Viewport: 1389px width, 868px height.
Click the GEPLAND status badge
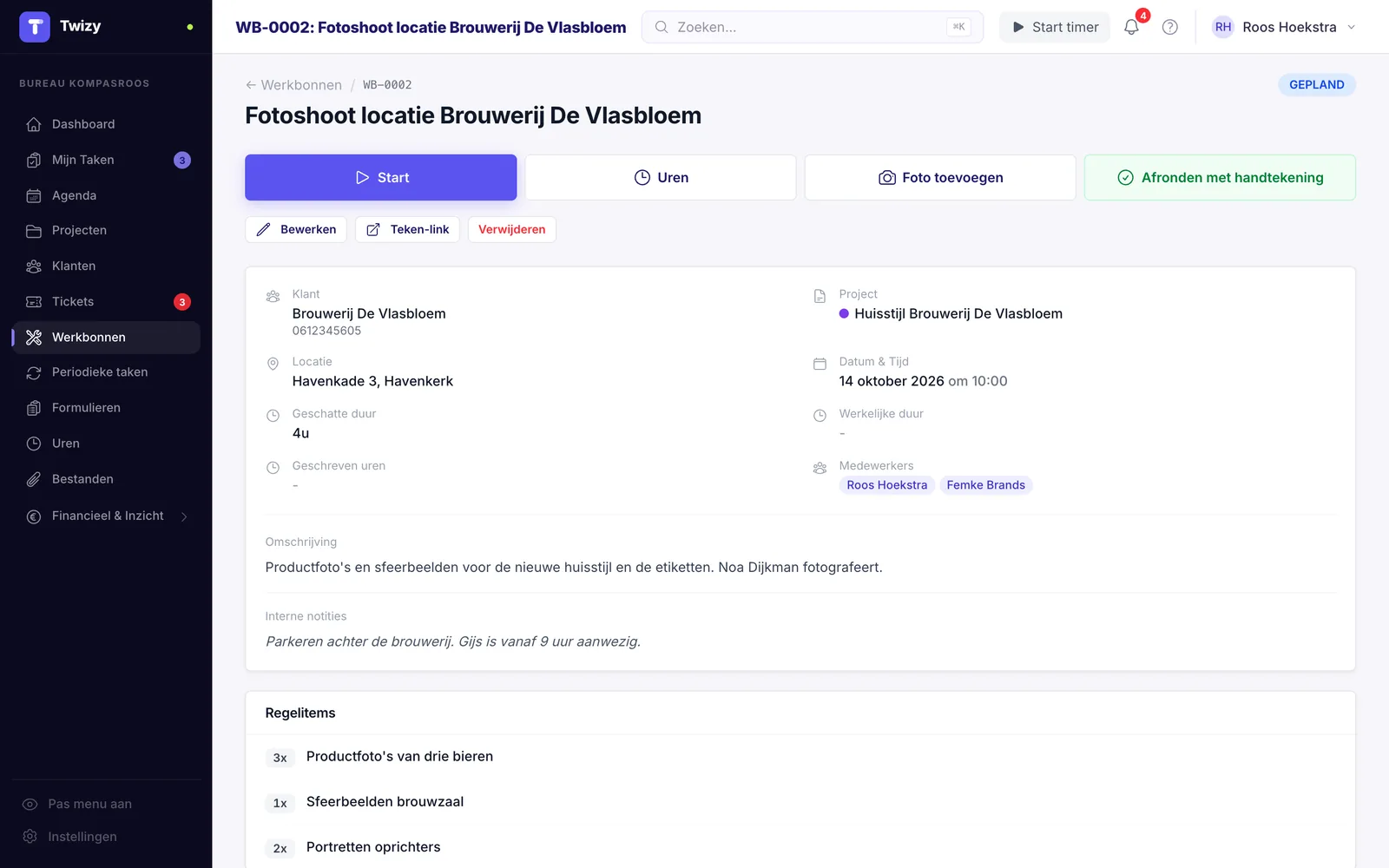(1316, 84)
